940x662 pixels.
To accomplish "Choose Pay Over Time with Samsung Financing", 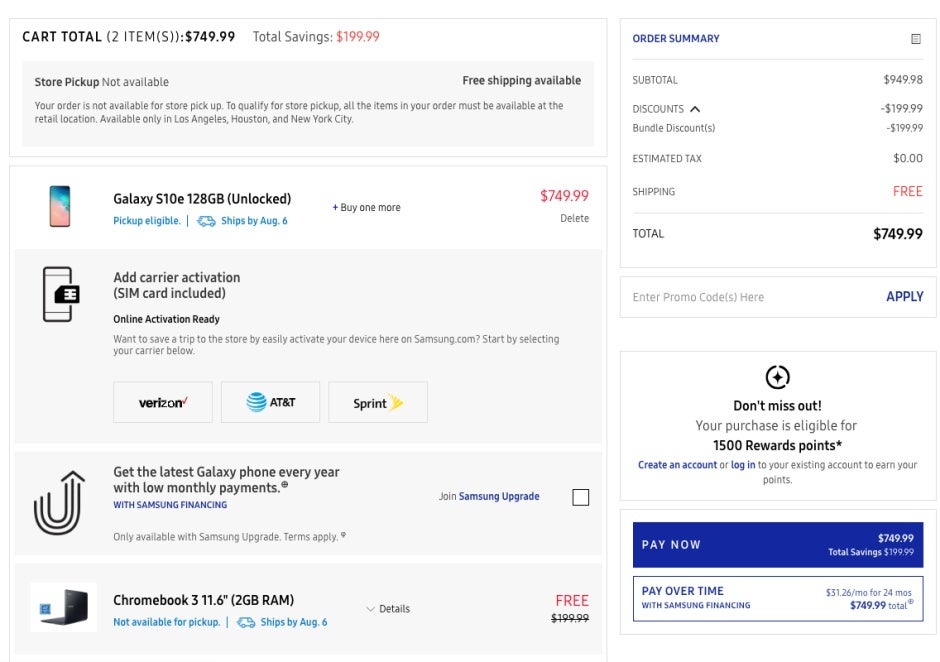I will 778,598.
